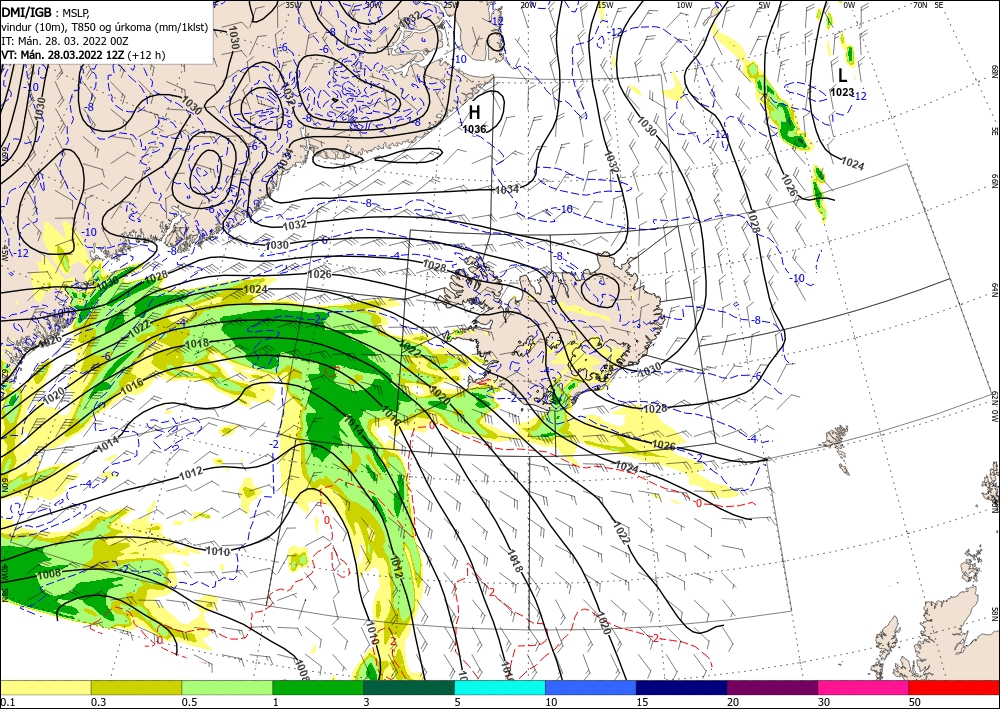Click the red 50+ legend swatch
This screenshot has height=709, width=1000.
pos(954,687)
